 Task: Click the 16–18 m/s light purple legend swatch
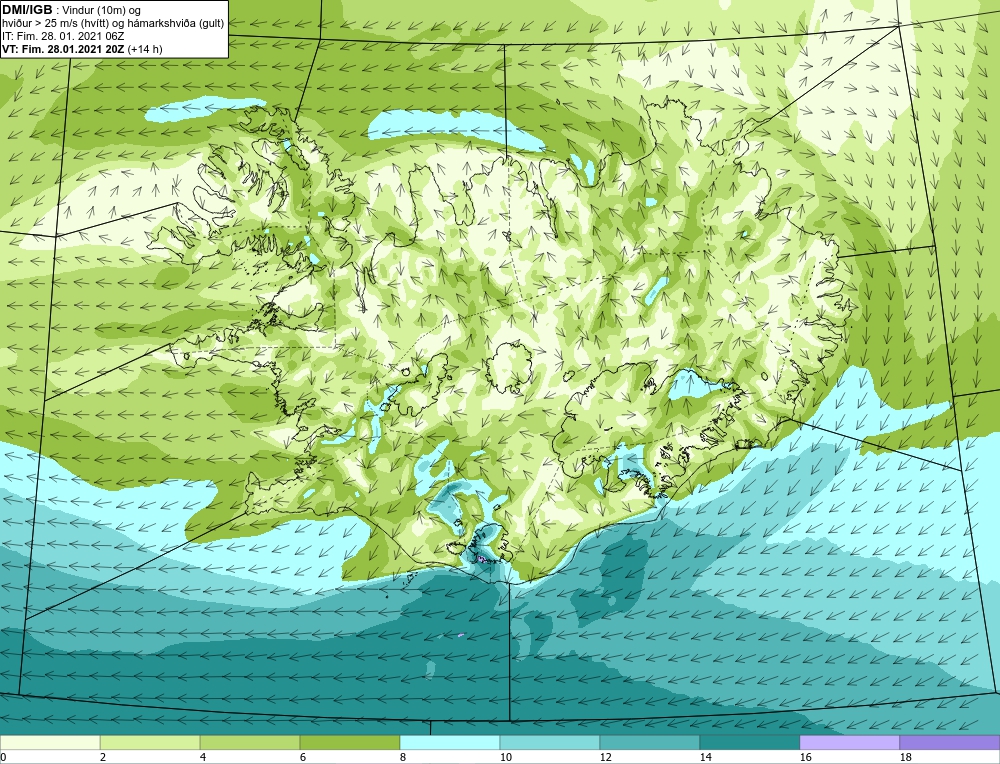click(x=849, y=742)
